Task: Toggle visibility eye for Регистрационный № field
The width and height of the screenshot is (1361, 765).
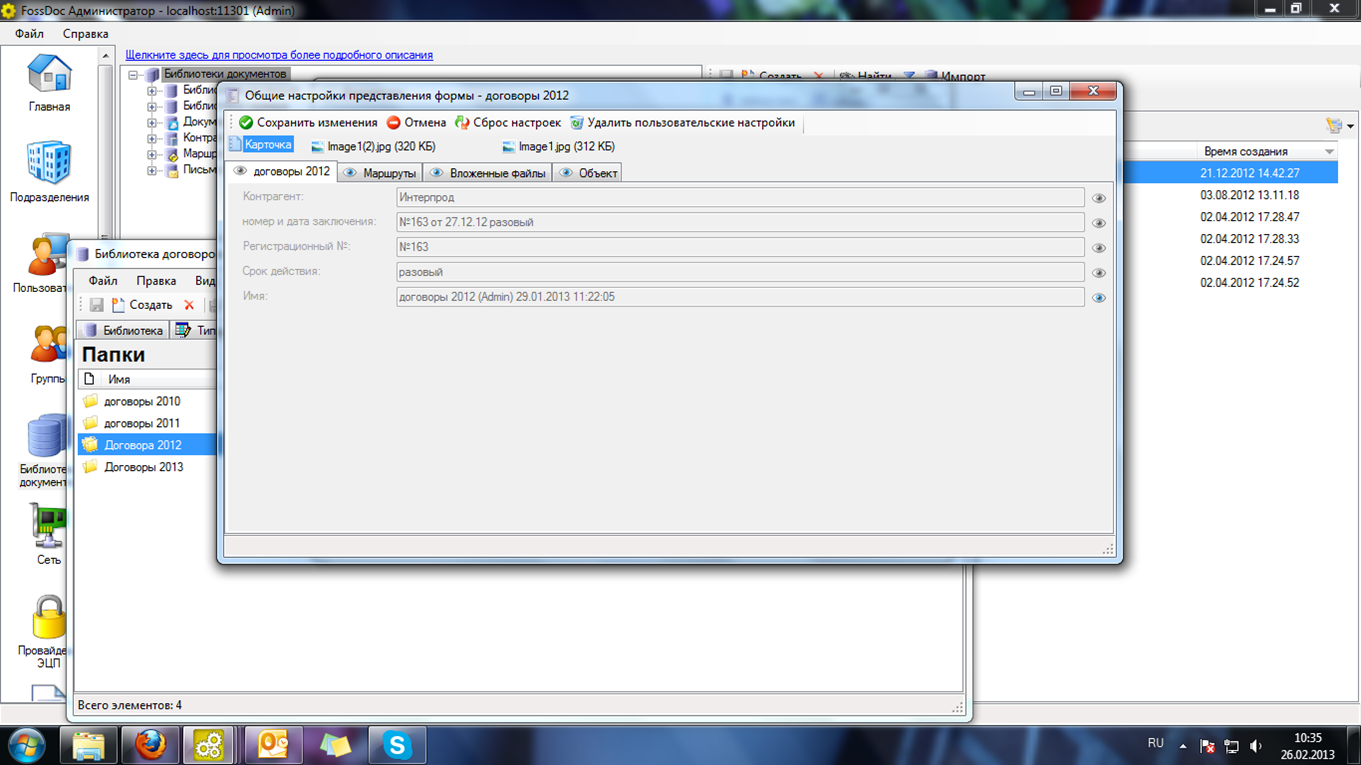Action: coord(1098,248)
